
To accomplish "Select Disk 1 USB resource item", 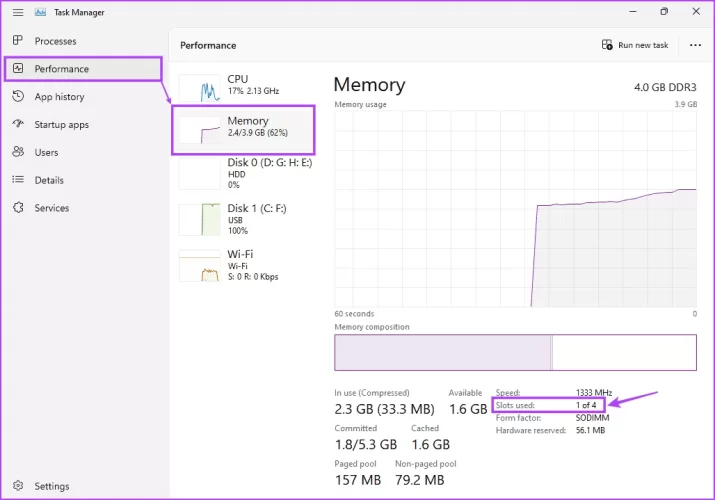I will pyautogui.click(x=244, y=219).
